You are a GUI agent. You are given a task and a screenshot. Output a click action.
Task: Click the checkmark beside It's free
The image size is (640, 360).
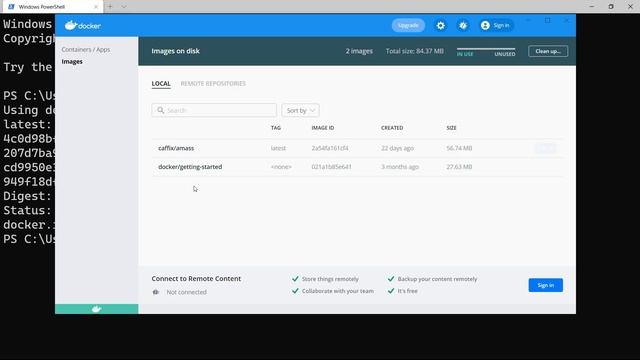[391, 291]
